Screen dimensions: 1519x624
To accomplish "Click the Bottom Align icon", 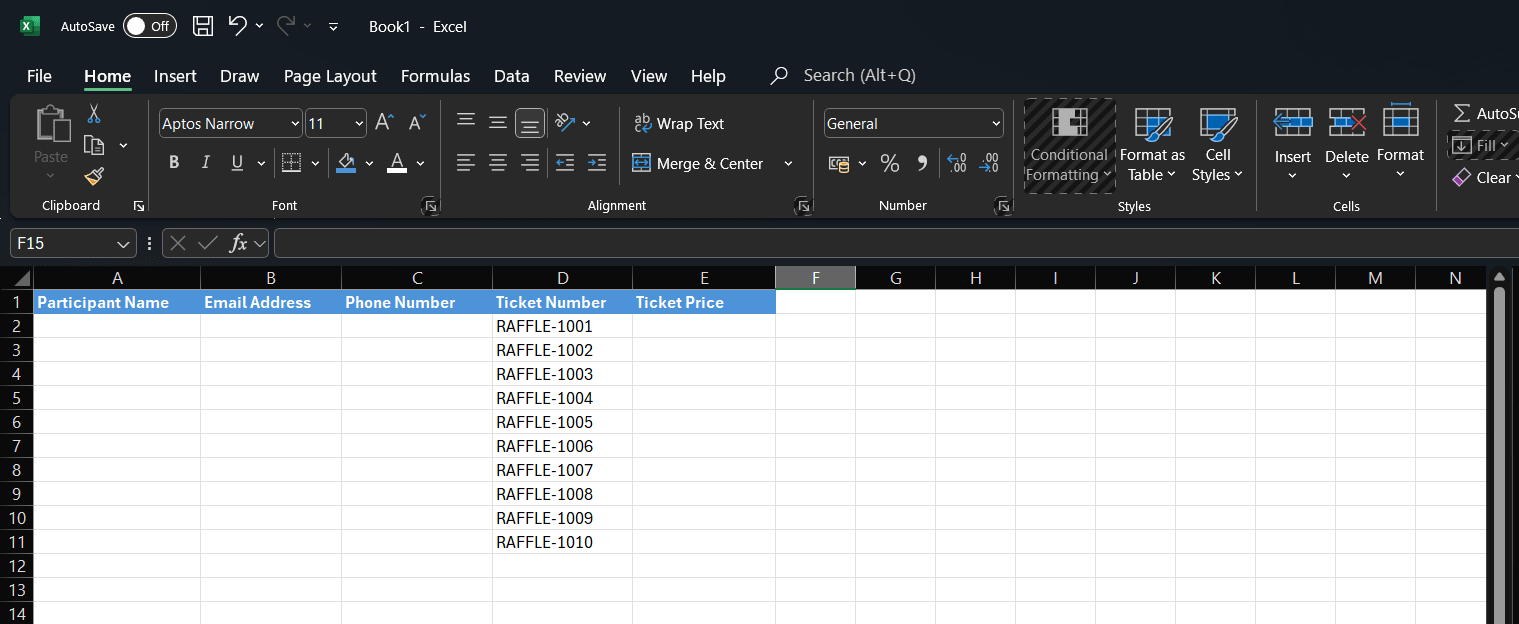I will [x=530, y=123].
